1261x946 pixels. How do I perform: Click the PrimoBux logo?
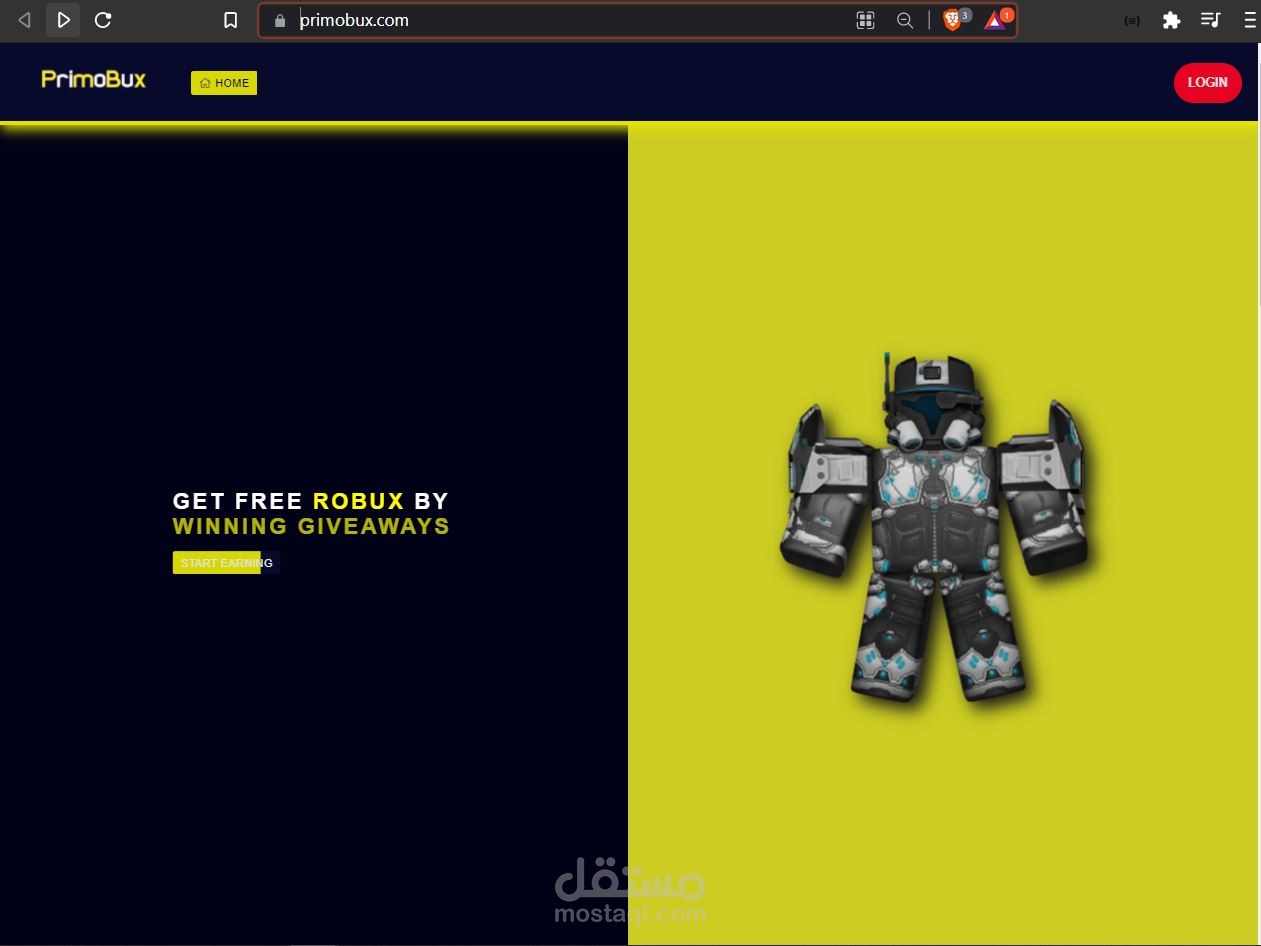pos(94,79)
